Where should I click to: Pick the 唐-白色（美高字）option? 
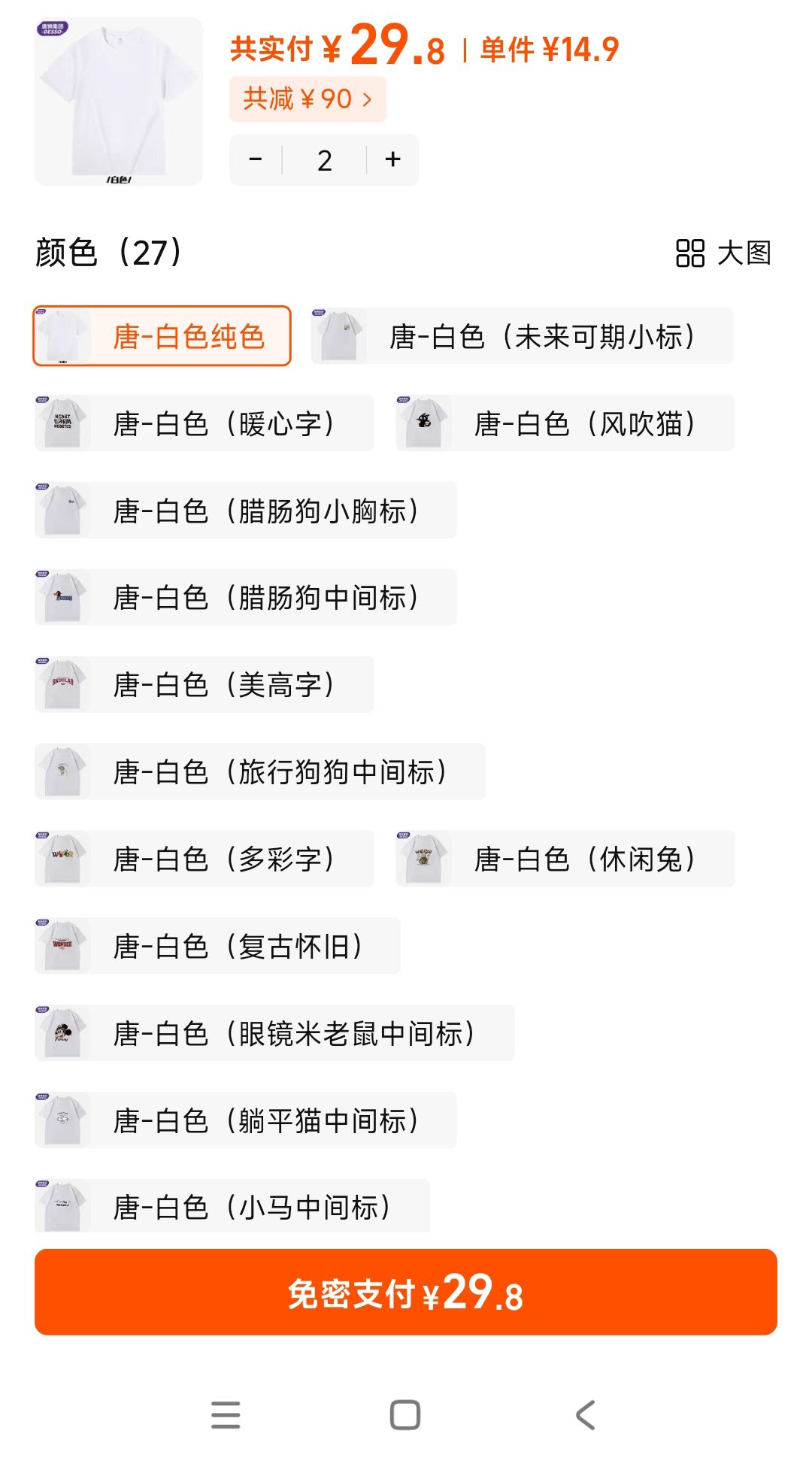click(x=204, y=684)
